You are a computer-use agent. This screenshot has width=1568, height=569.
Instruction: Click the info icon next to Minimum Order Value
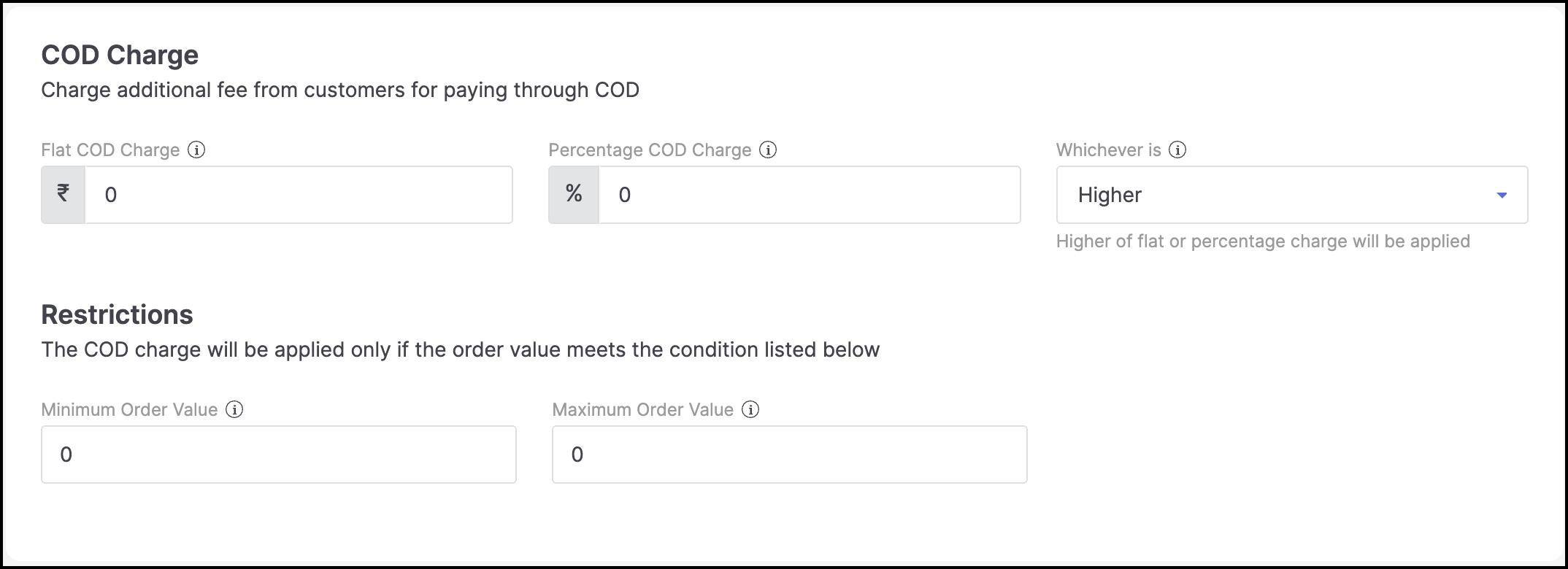coord(234,409)
